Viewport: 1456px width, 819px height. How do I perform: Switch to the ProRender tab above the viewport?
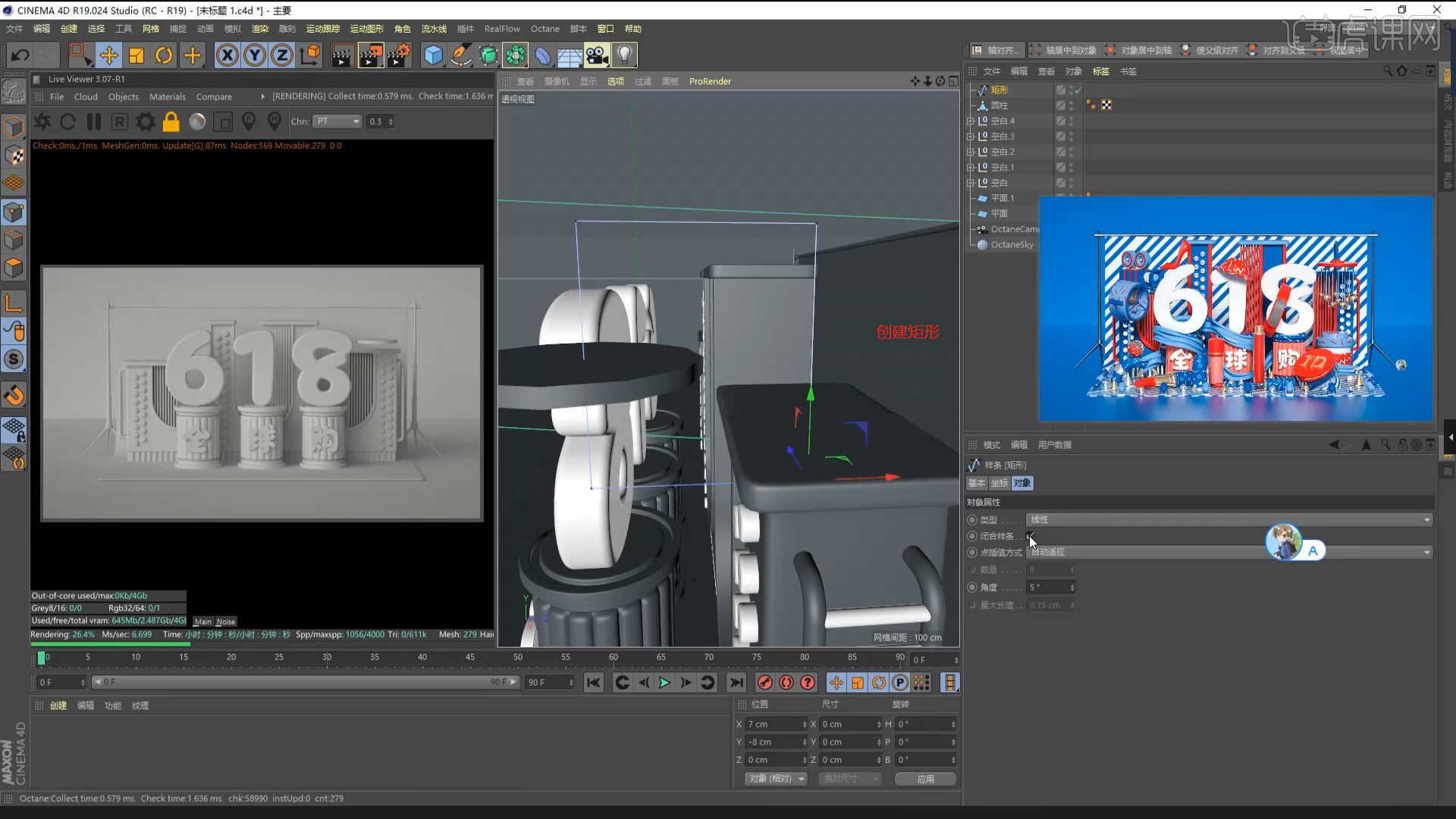(x=710, y=81)
